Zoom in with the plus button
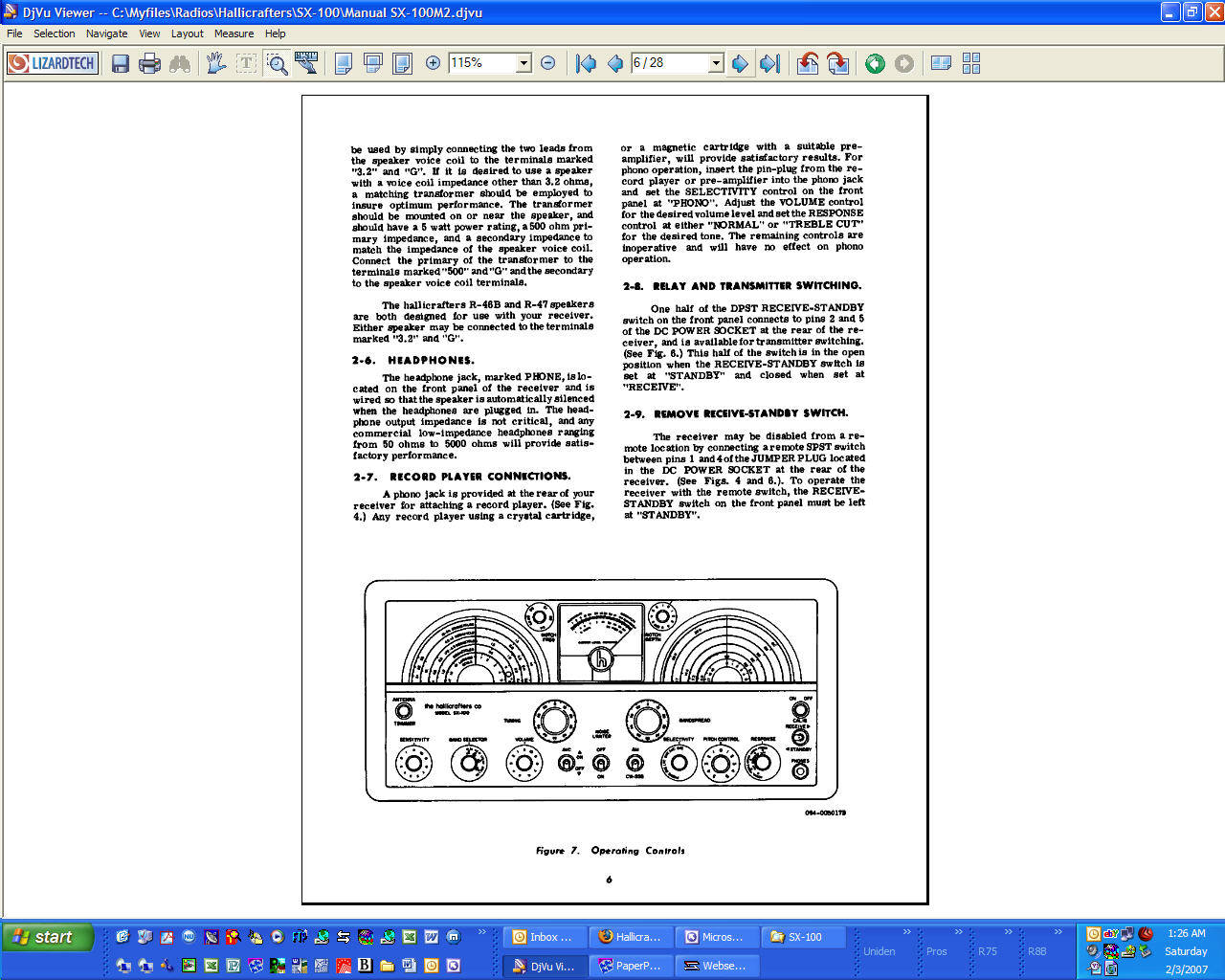 pos(433,63)
